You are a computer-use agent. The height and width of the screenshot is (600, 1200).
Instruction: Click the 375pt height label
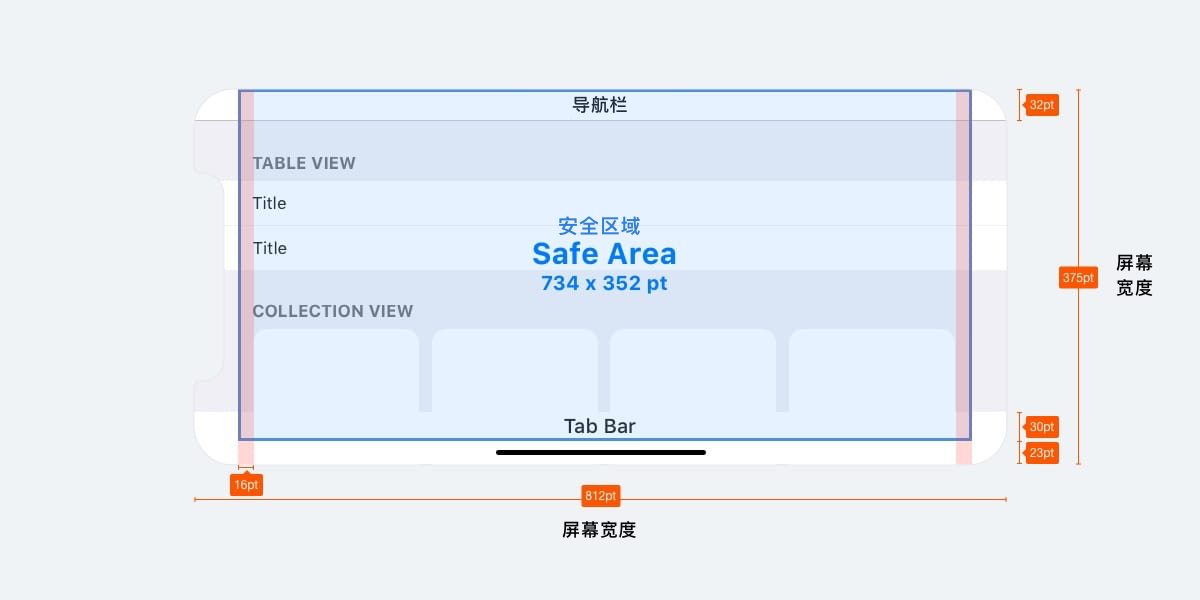[1078, 278]
